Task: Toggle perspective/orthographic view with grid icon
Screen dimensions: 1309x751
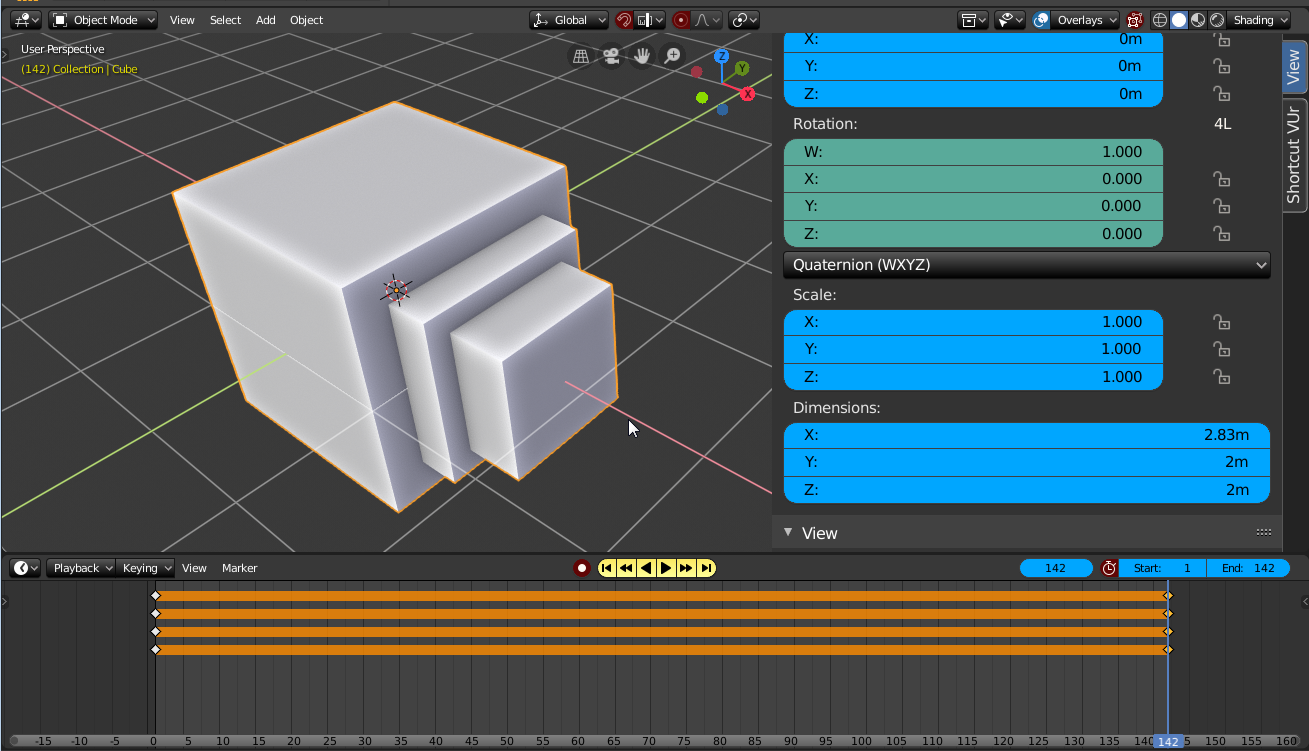Action: pyautogui.click(x=580, y=56)
